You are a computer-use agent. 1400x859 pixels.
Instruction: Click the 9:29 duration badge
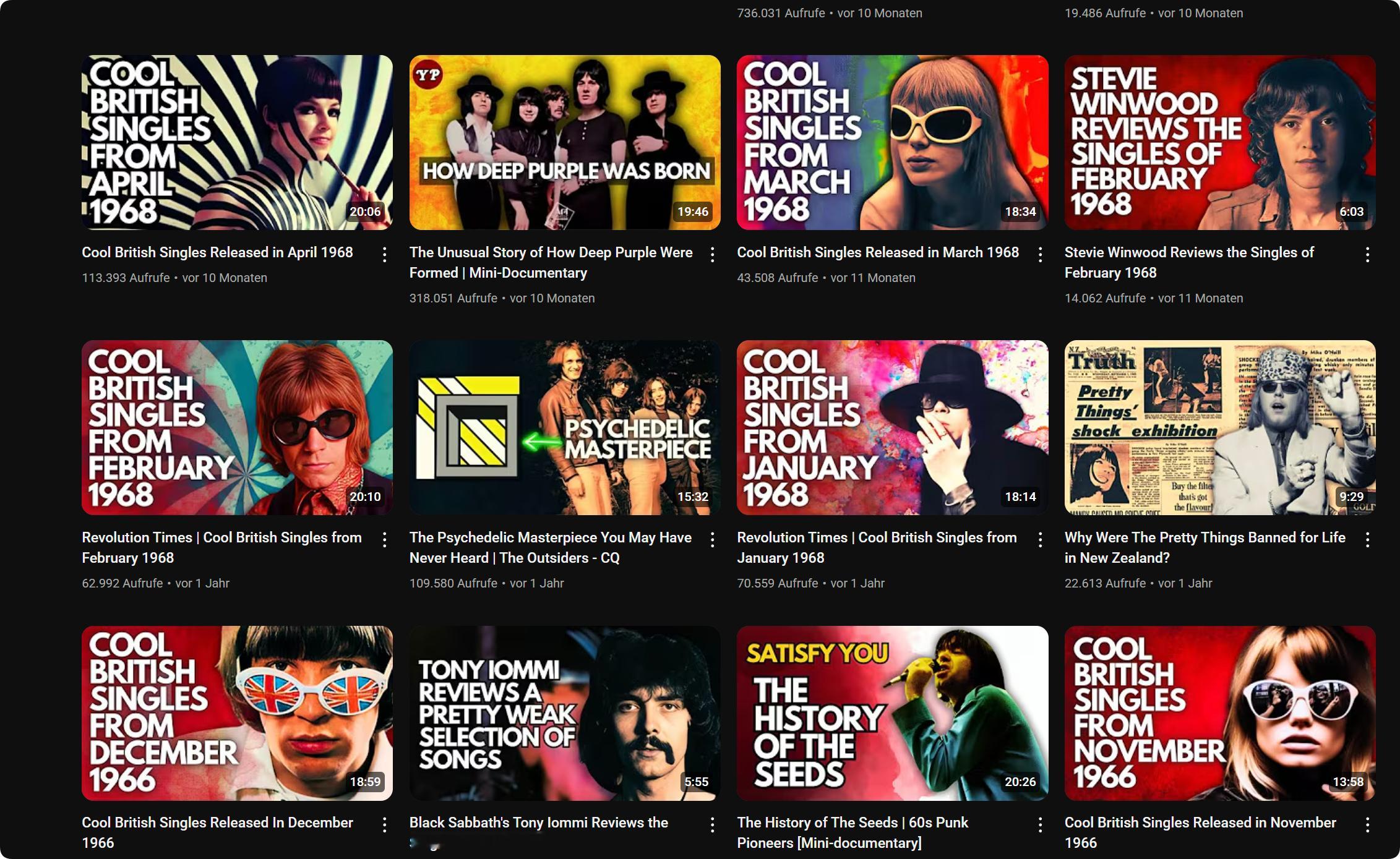(1352, 497)
